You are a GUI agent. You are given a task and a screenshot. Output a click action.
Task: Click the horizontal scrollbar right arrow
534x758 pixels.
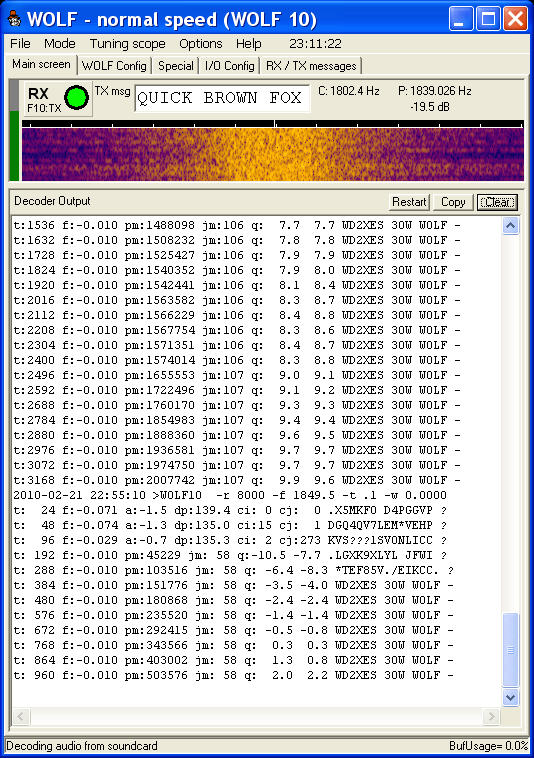coord(491,716)
